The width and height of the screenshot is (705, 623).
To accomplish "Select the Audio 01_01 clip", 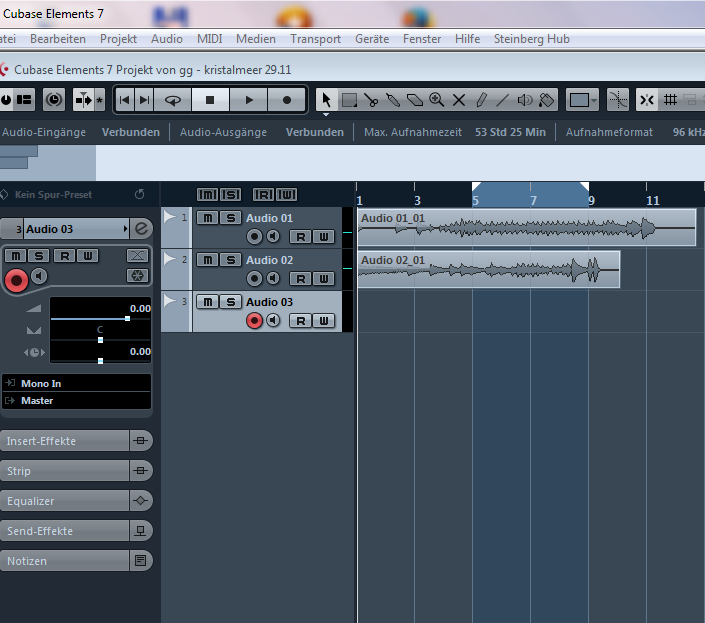I will click(527, 227).
